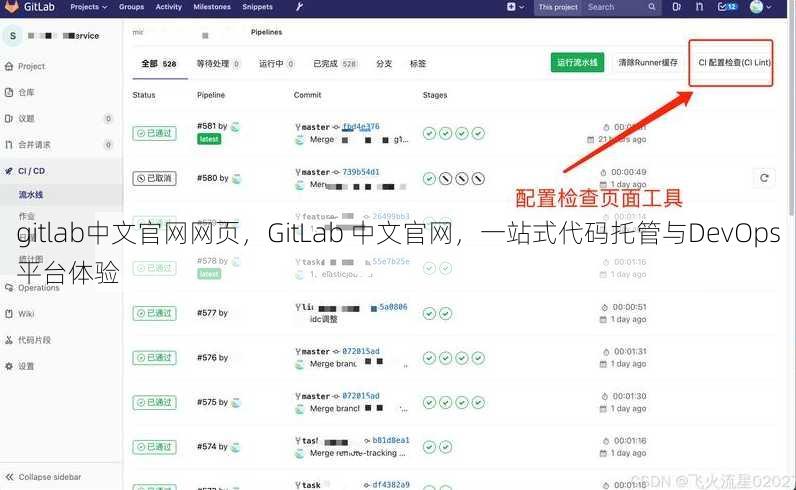This screenshot has width=796, height=490.
Task: Open pipeline #580 link
Action: (x=207, y=178)
